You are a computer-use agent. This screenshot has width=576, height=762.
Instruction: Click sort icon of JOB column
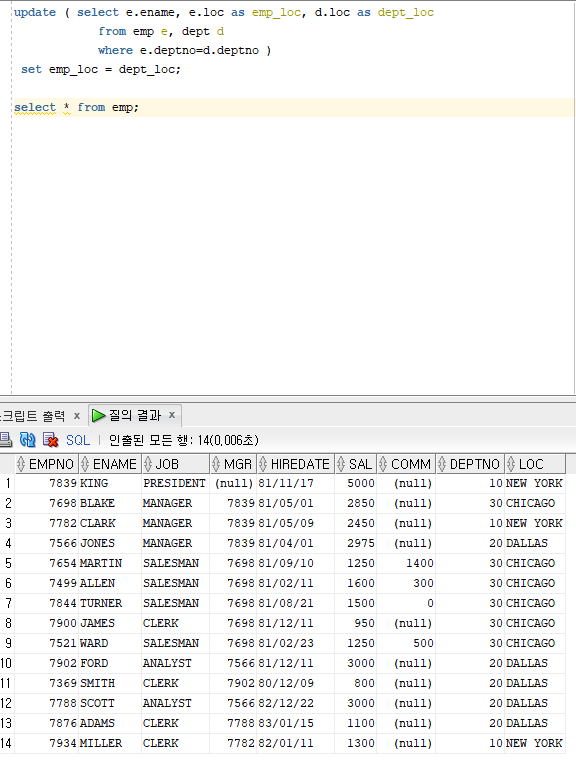click(x=148, y=464)
